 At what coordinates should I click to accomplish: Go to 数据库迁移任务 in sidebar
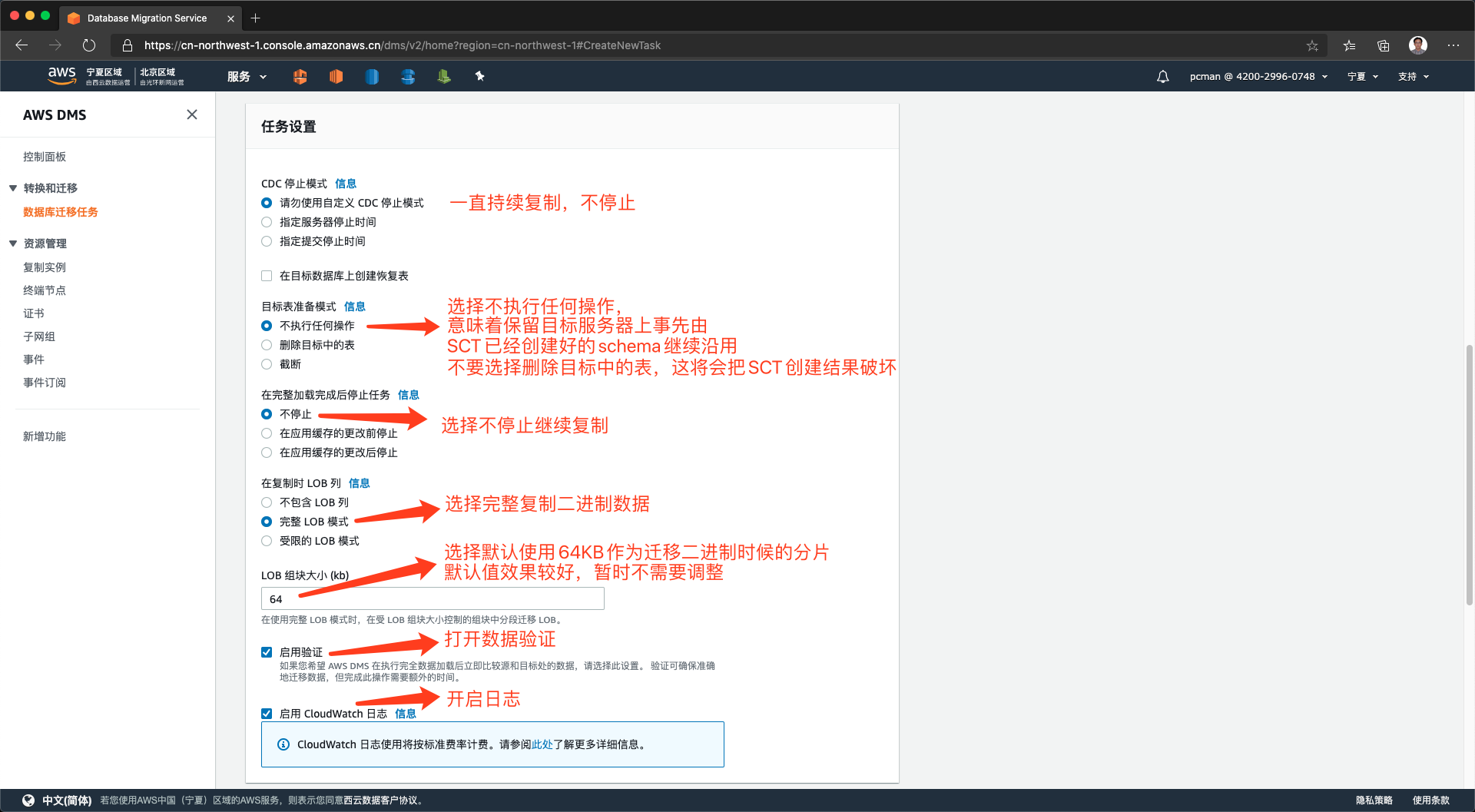pyautogui.click(x=61, y=212)
